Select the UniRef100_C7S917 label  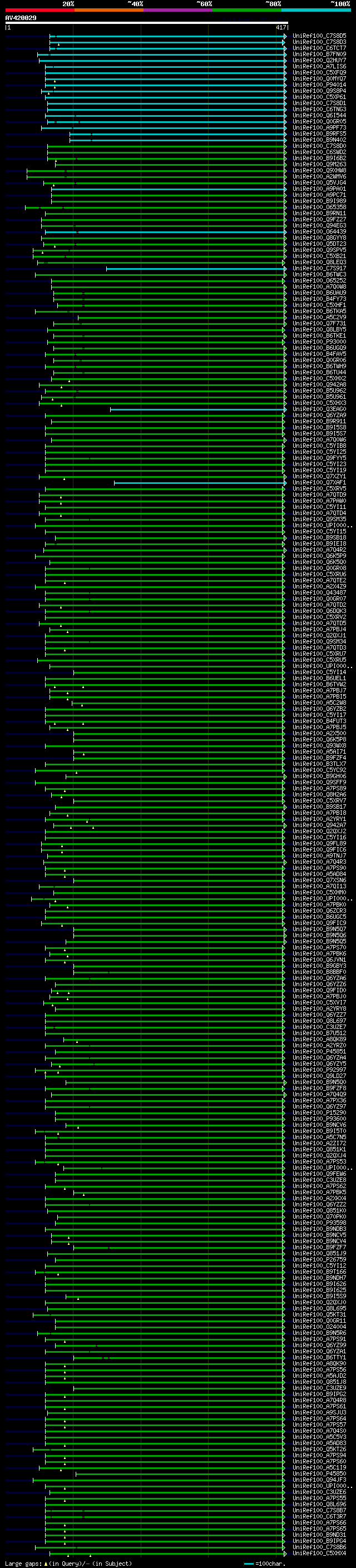coord(319,269)
